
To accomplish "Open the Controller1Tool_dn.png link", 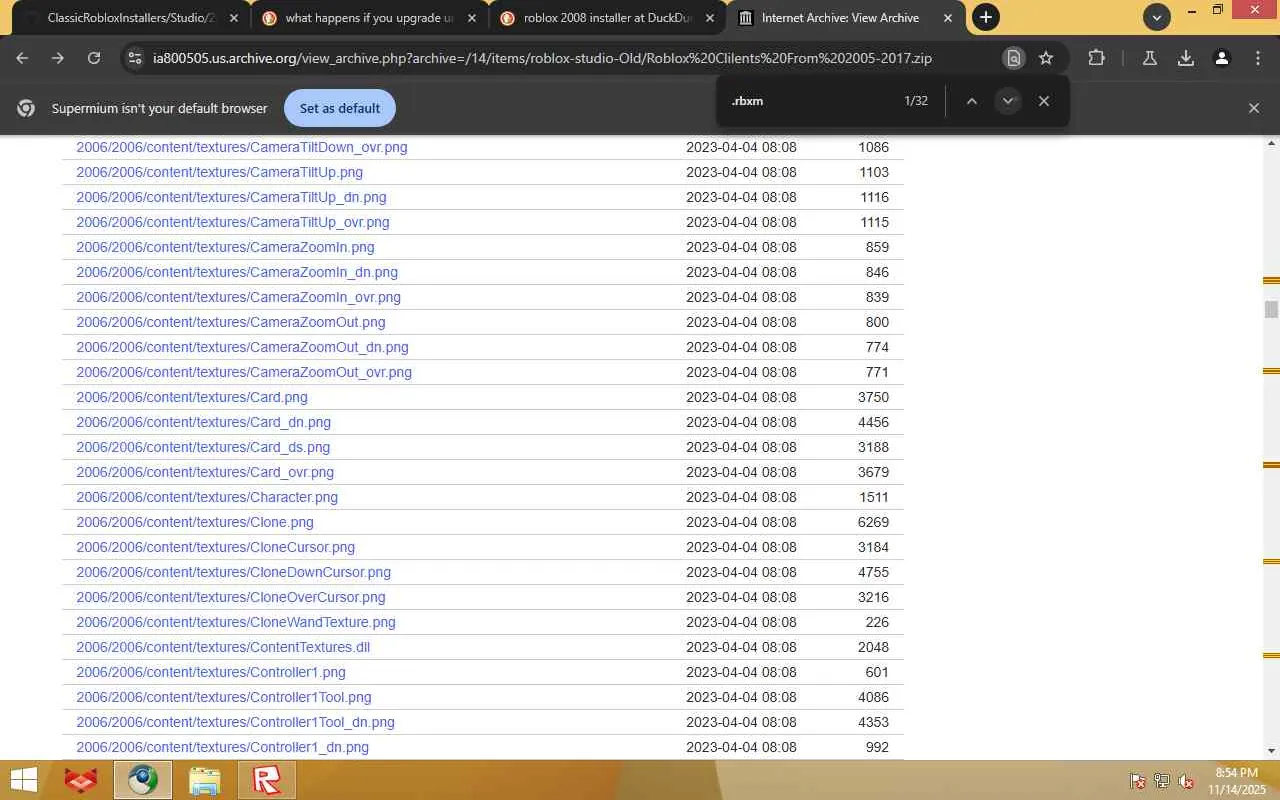I will pos(236,722).
